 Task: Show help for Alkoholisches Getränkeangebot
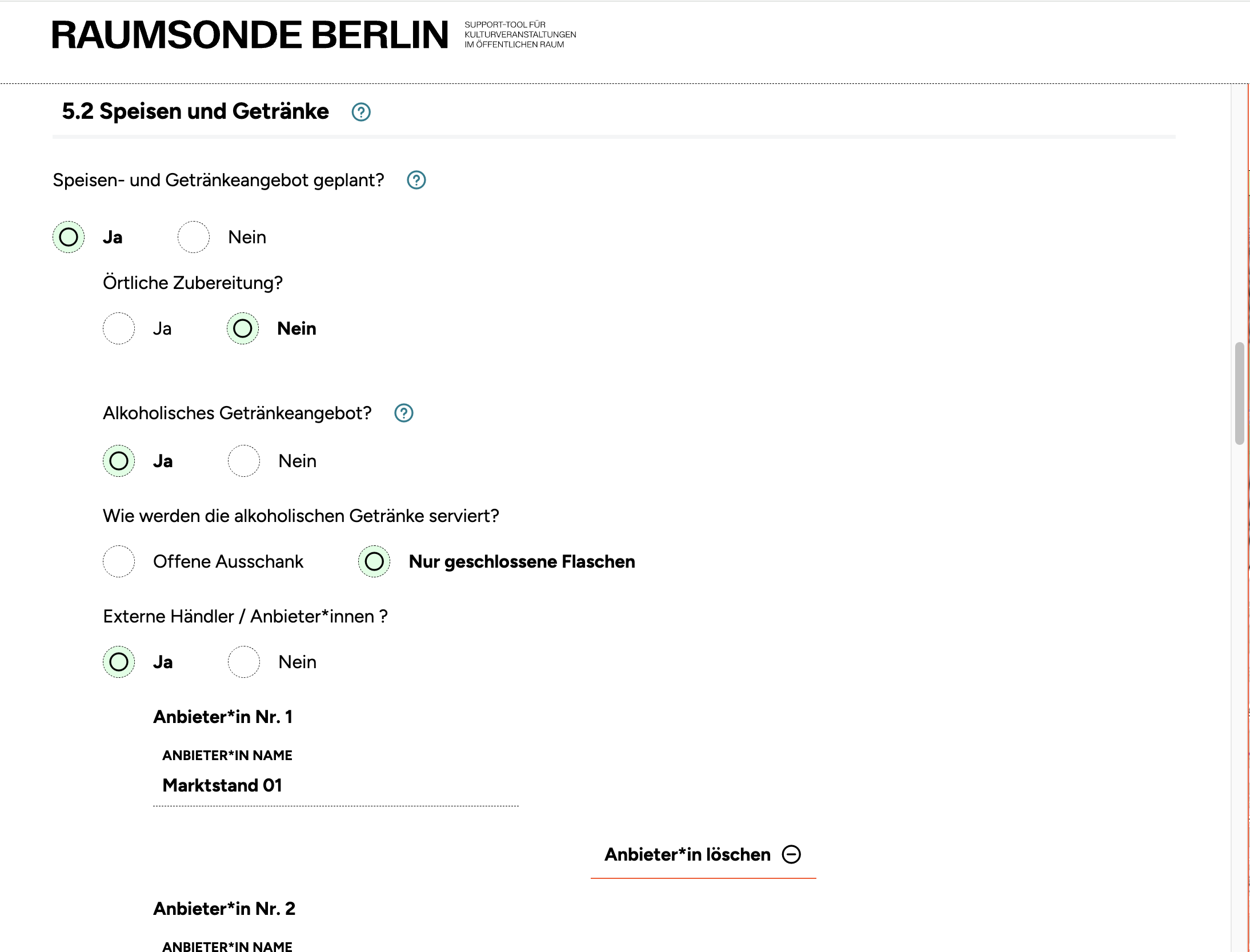click(x=403, y=413)
